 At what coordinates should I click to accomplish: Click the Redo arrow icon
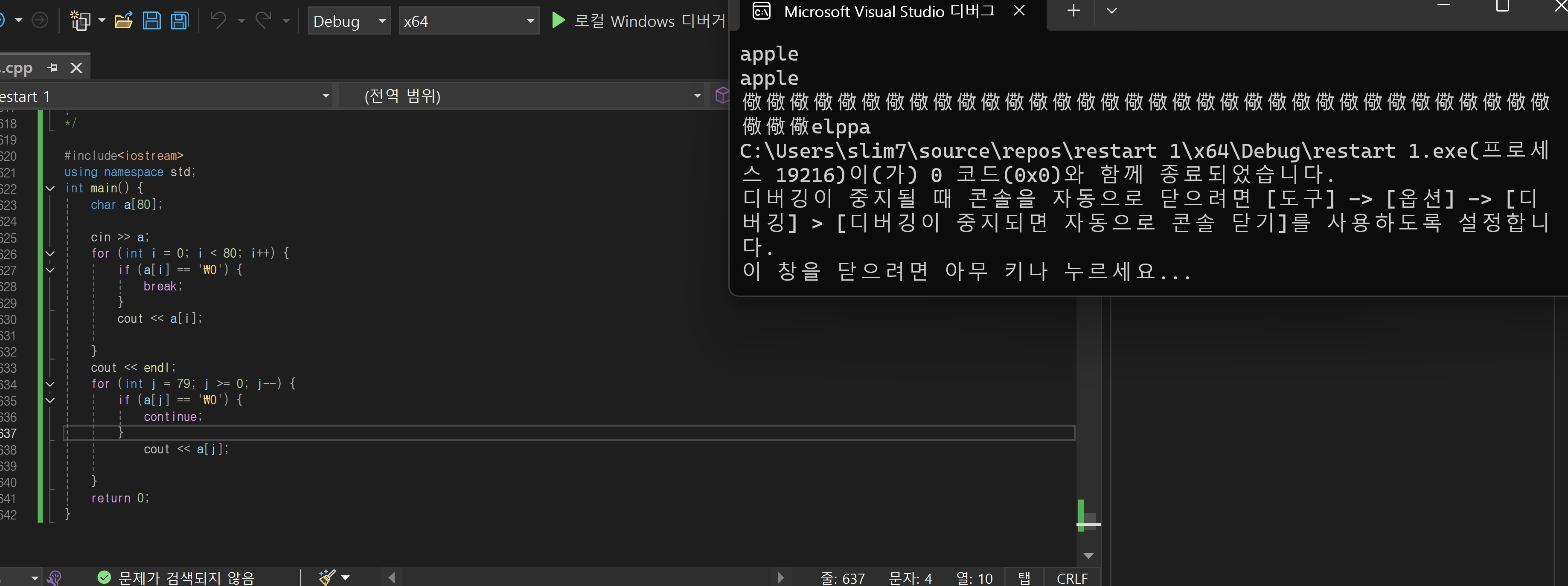point(264,21)
